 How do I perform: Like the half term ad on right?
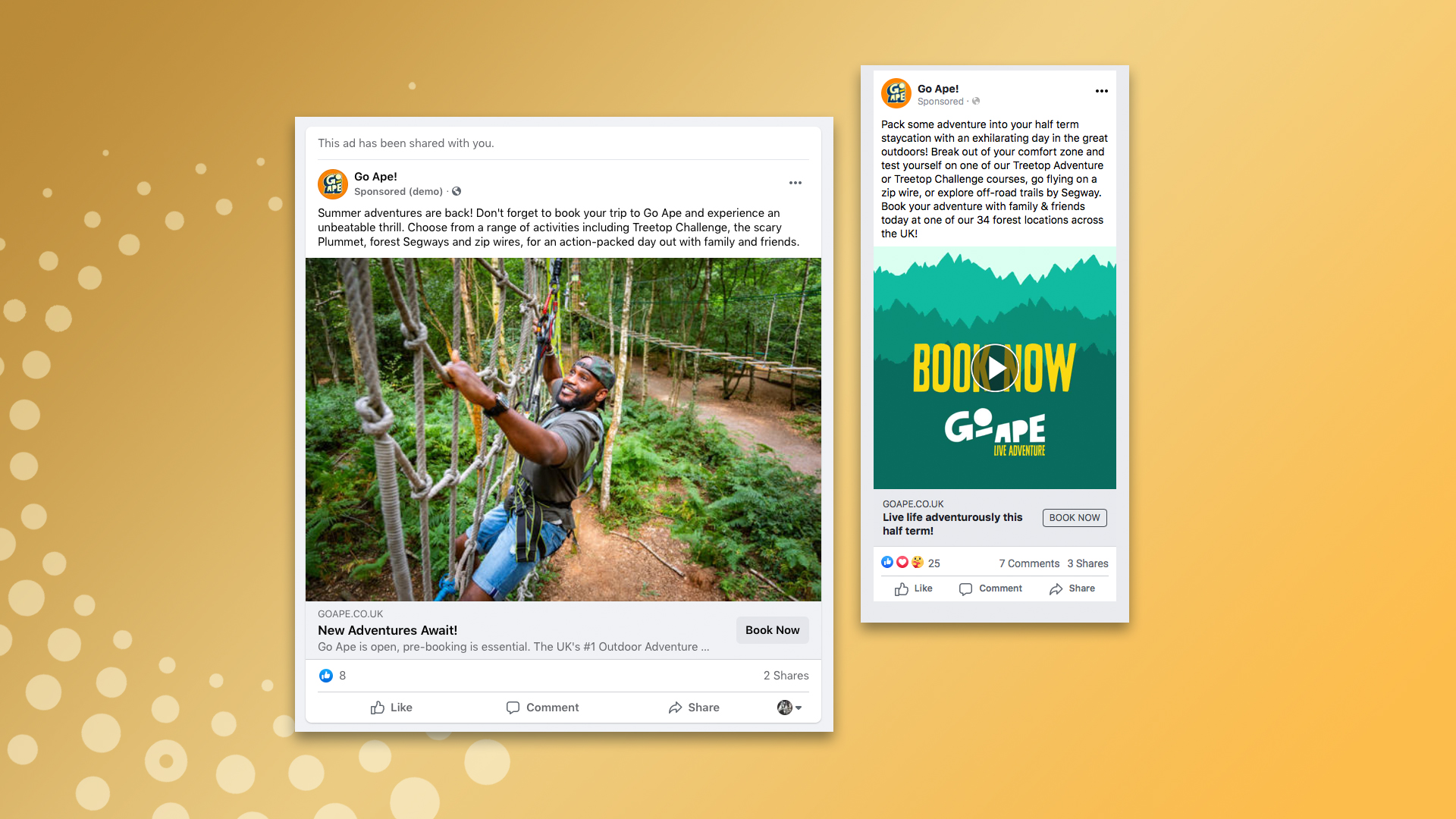coord(914,588)
